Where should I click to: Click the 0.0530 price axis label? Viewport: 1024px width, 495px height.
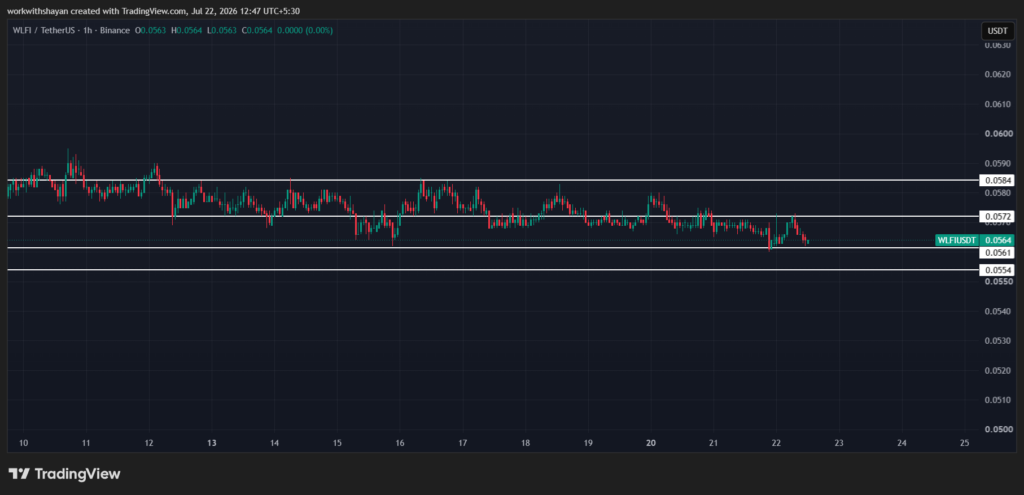click(997, 340)
